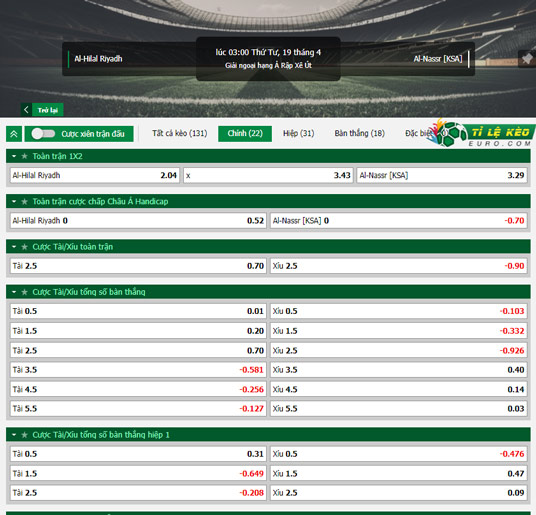Image resolution: width=536 pixels, height=515 pixels.
Task: Click the collapse-all double chevron icon
Action: pyautogui.click(x=14, y=134)
